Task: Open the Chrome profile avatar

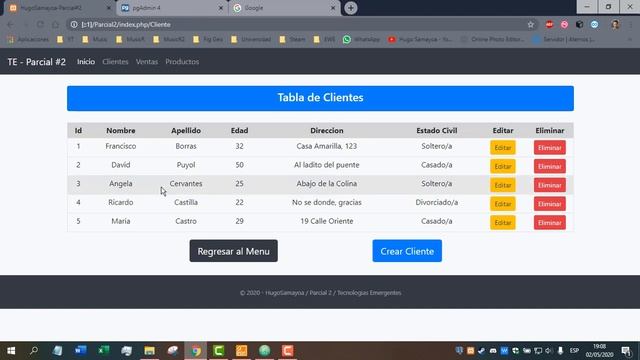Action: pos(616,24)
